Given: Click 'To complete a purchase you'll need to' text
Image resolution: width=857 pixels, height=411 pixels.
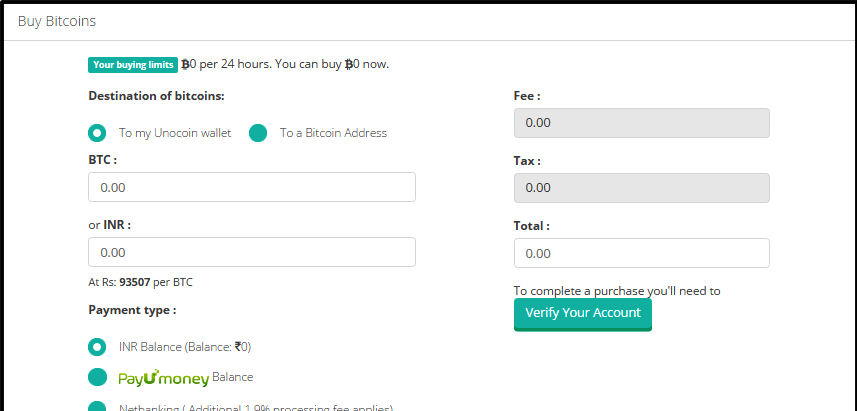Looking at the screenshot, I should click(x=616, y=291).
